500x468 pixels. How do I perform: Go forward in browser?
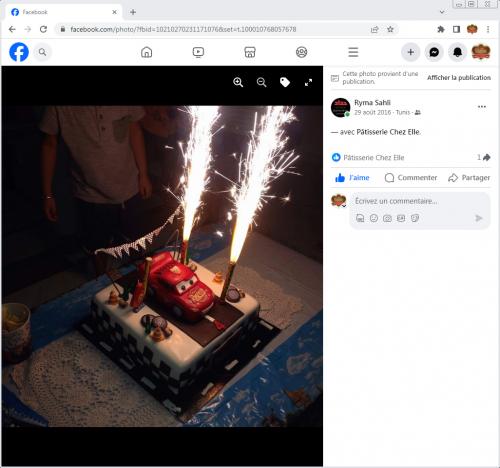pyautogui.click(x=28, y=29)
